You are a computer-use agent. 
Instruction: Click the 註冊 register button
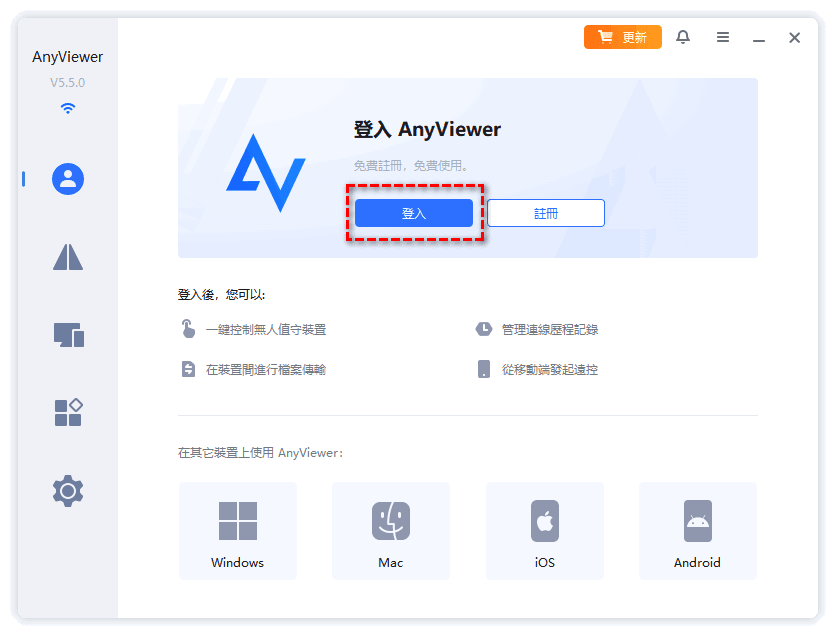click(546, 213)
